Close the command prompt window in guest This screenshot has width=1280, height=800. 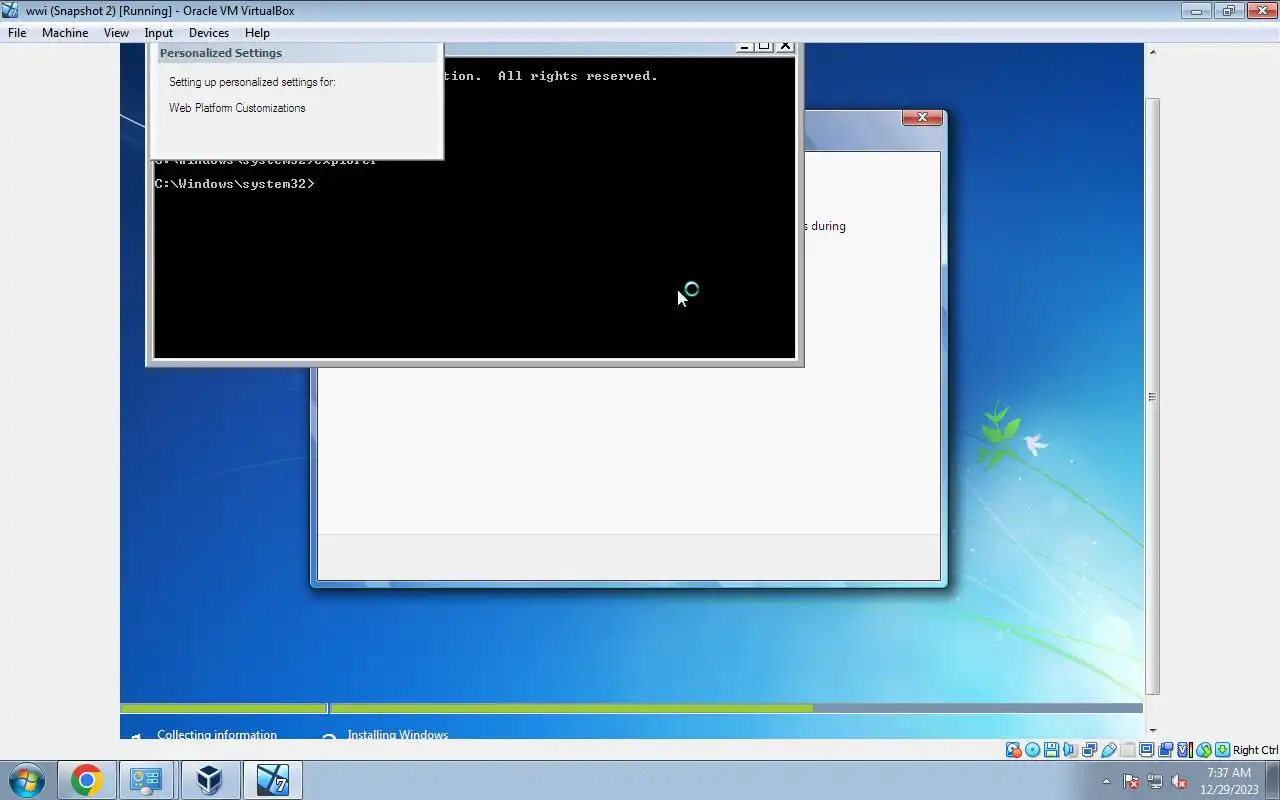[x=786, y=46]
